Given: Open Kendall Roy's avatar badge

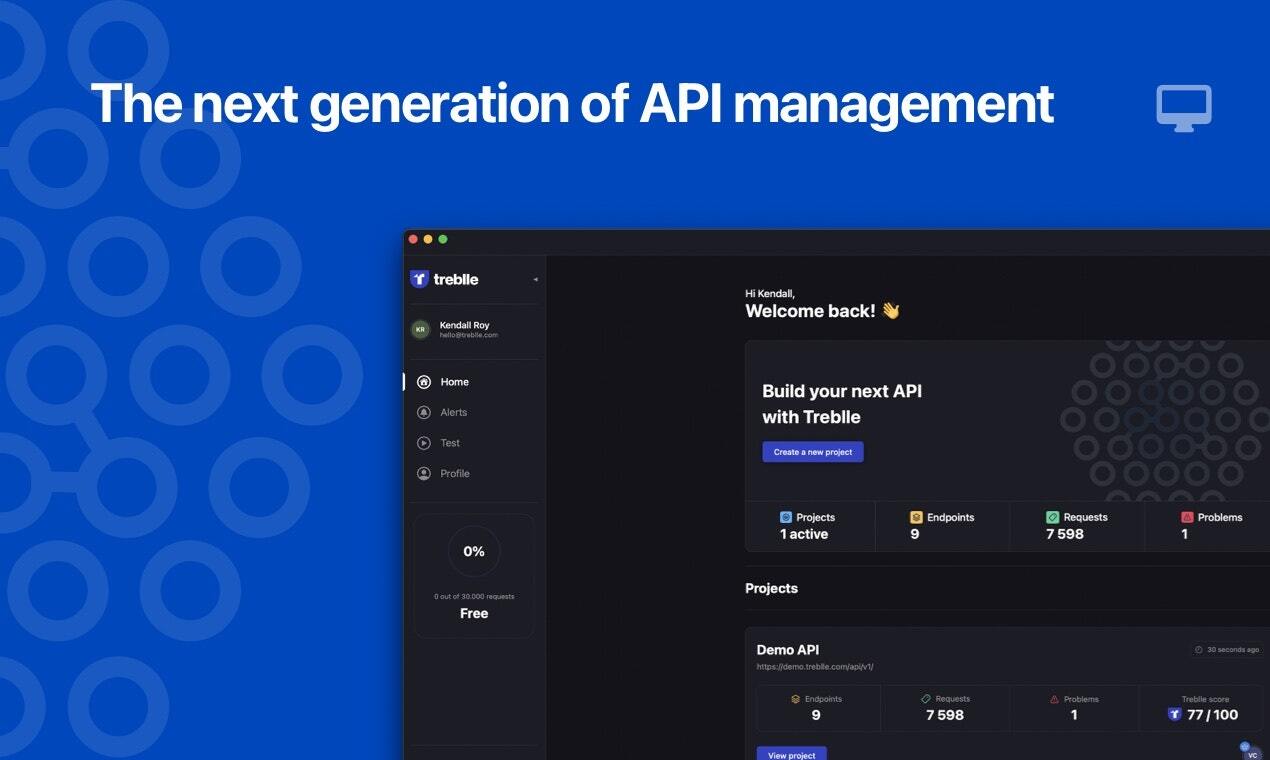Looking at the screenshot, I should click(x=421, y=329).
